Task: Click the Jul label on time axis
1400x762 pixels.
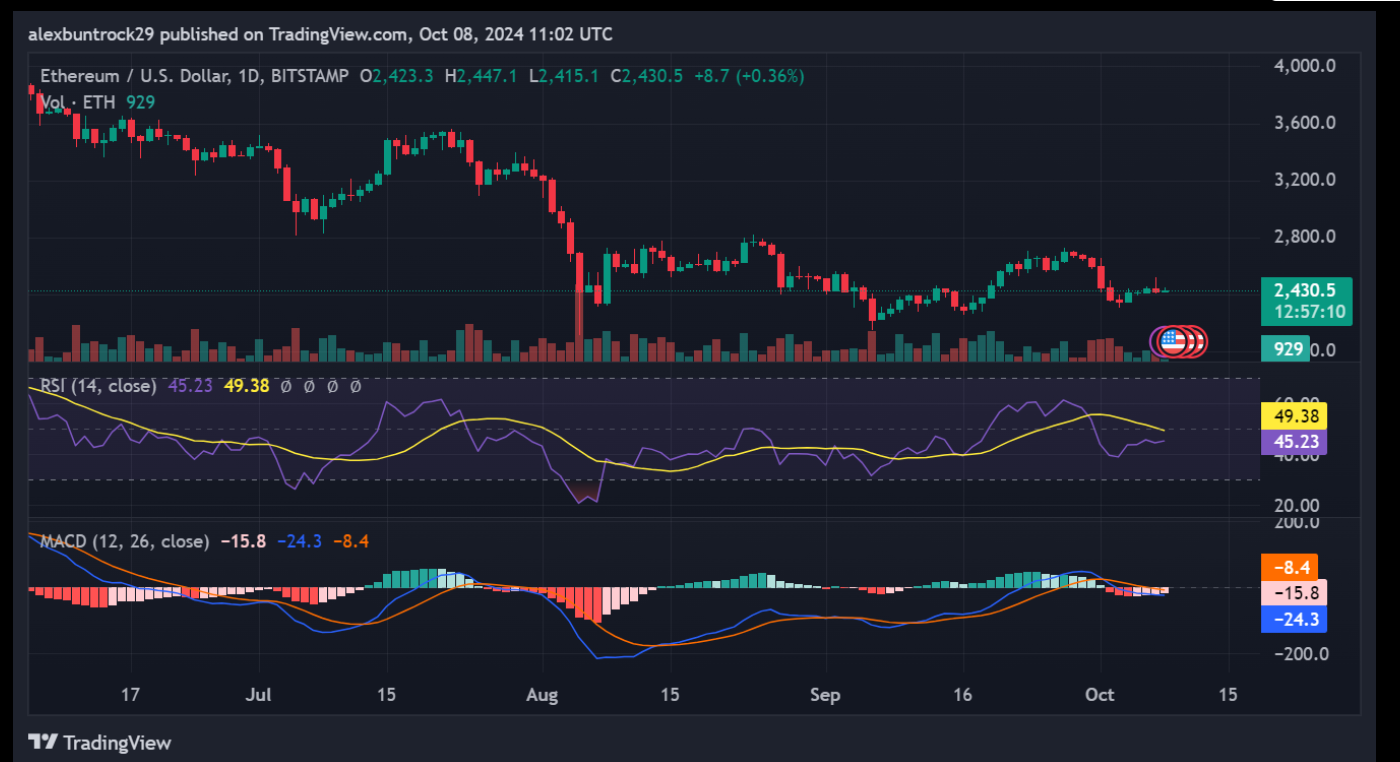Action: (x=259, y=694)
